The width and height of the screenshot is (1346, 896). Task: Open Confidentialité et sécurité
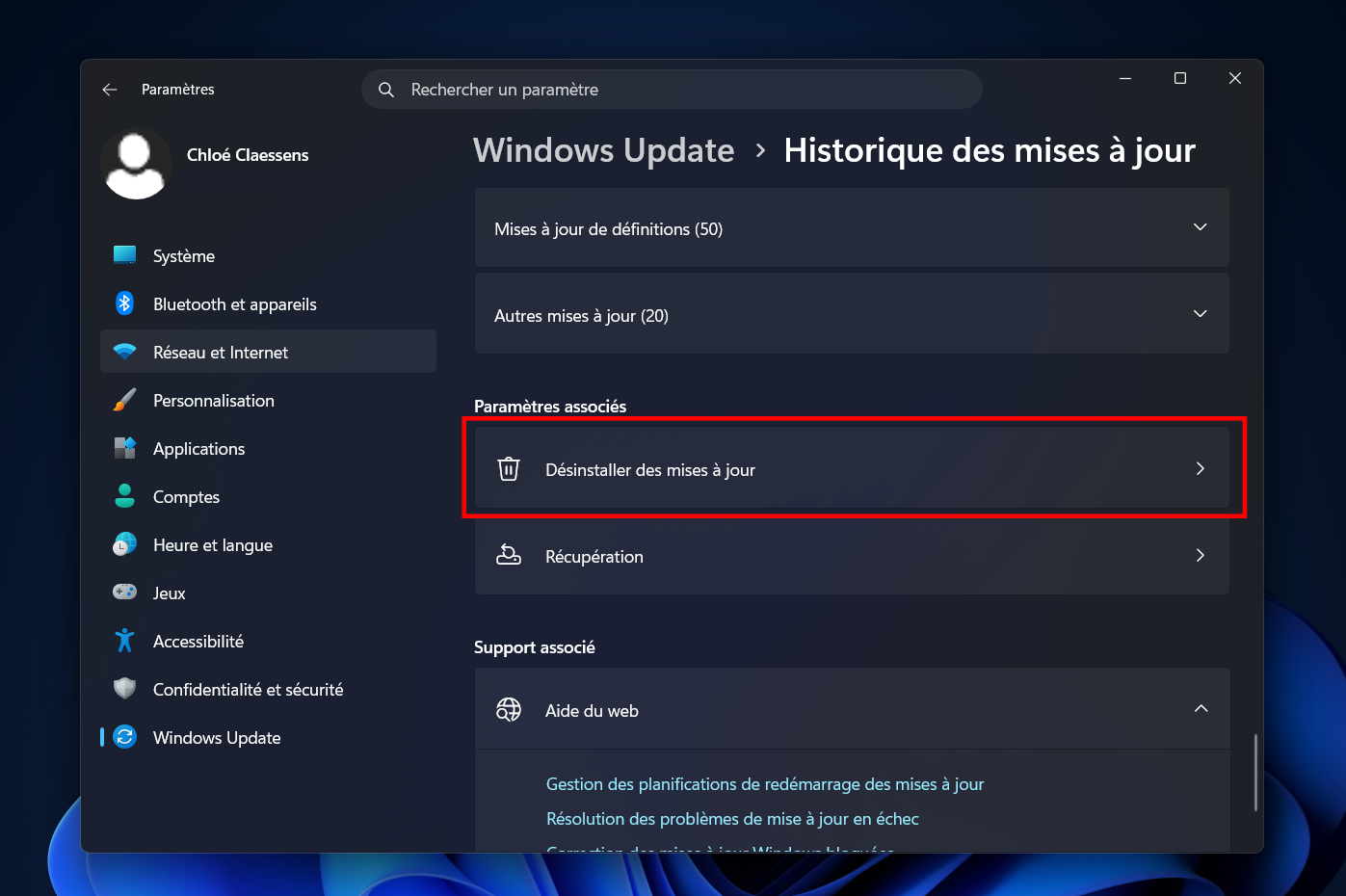[268, 689]
